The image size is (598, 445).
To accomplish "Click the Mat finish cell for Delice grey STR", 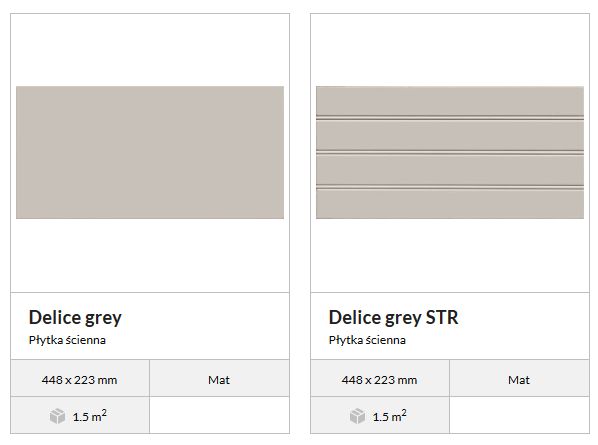I will 519,378.
